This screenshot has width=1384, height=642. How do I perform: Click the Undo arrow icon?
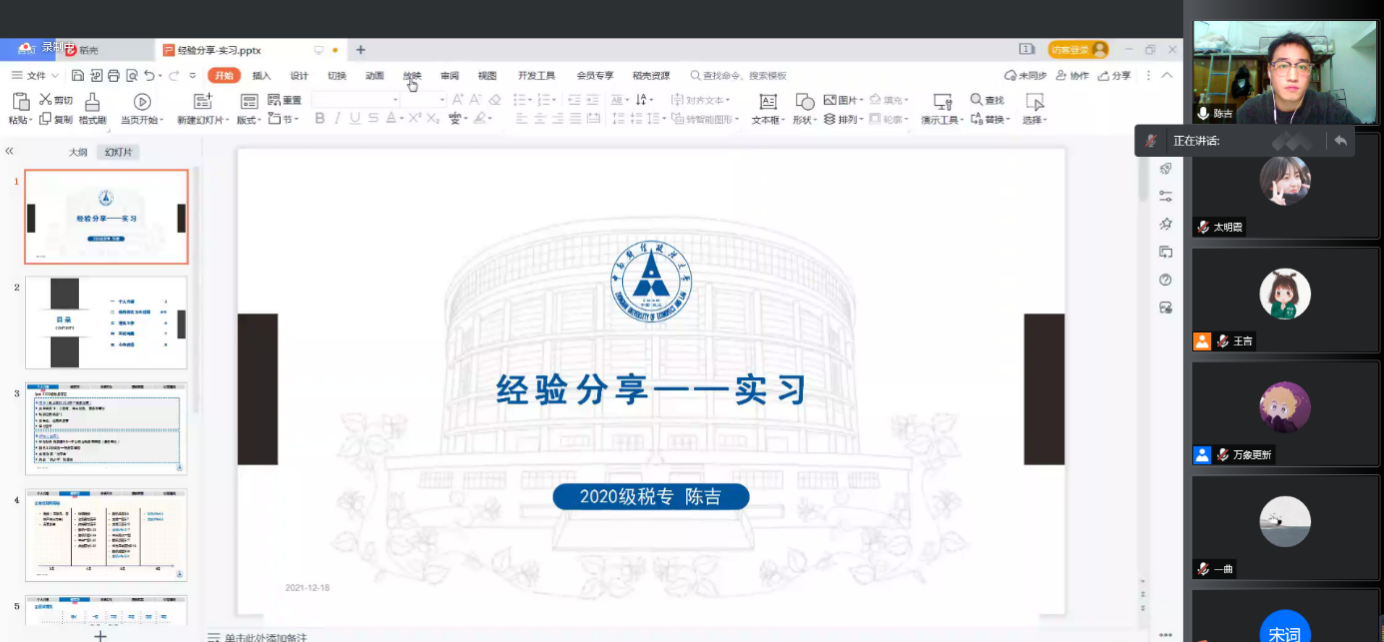[x=149, y=76]
